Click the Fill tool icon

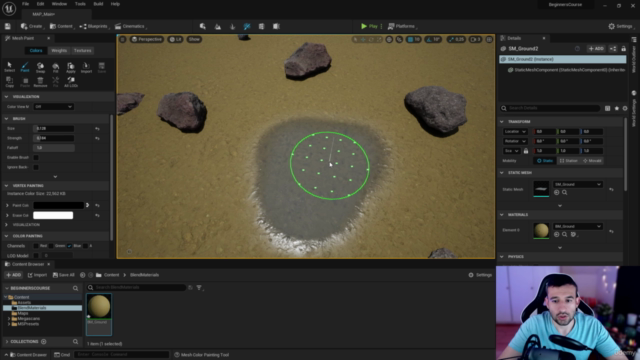[56, 67]
